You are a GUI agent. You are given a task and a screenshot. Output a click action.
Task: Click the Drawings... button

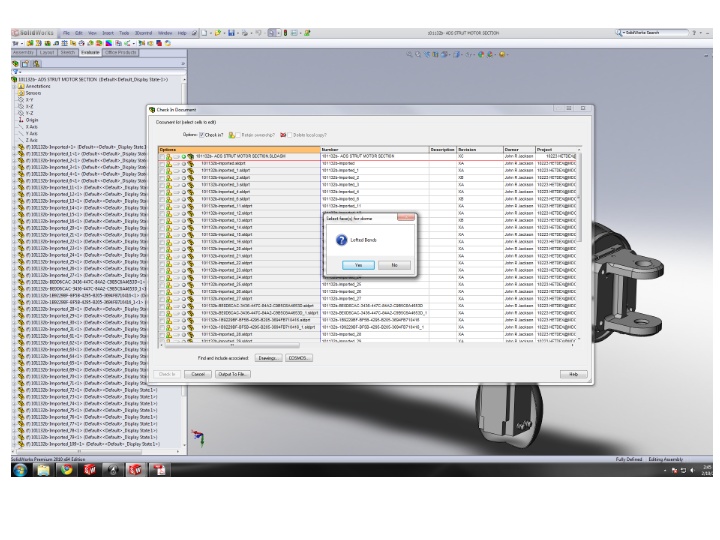(x=268, y=358)
